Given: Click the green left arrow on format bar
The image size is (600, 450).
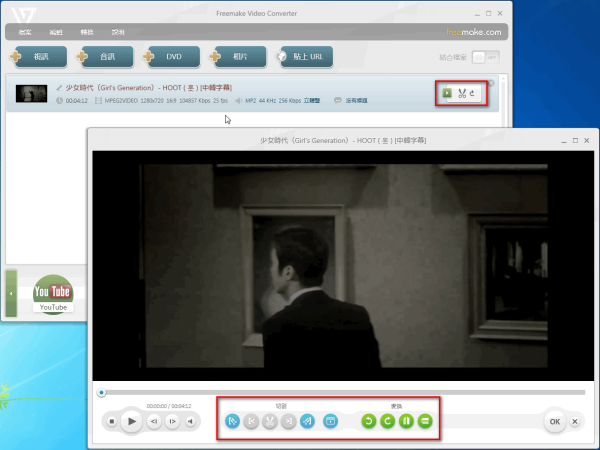Looking at the screenshot, I should tap(11, 293).
